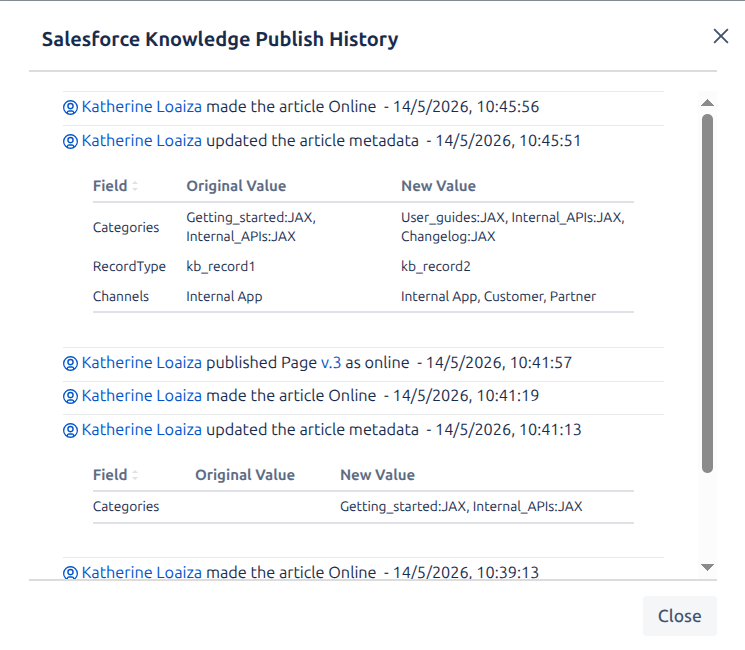
Task: Select first table New Value header
Action: pos(438,186)
